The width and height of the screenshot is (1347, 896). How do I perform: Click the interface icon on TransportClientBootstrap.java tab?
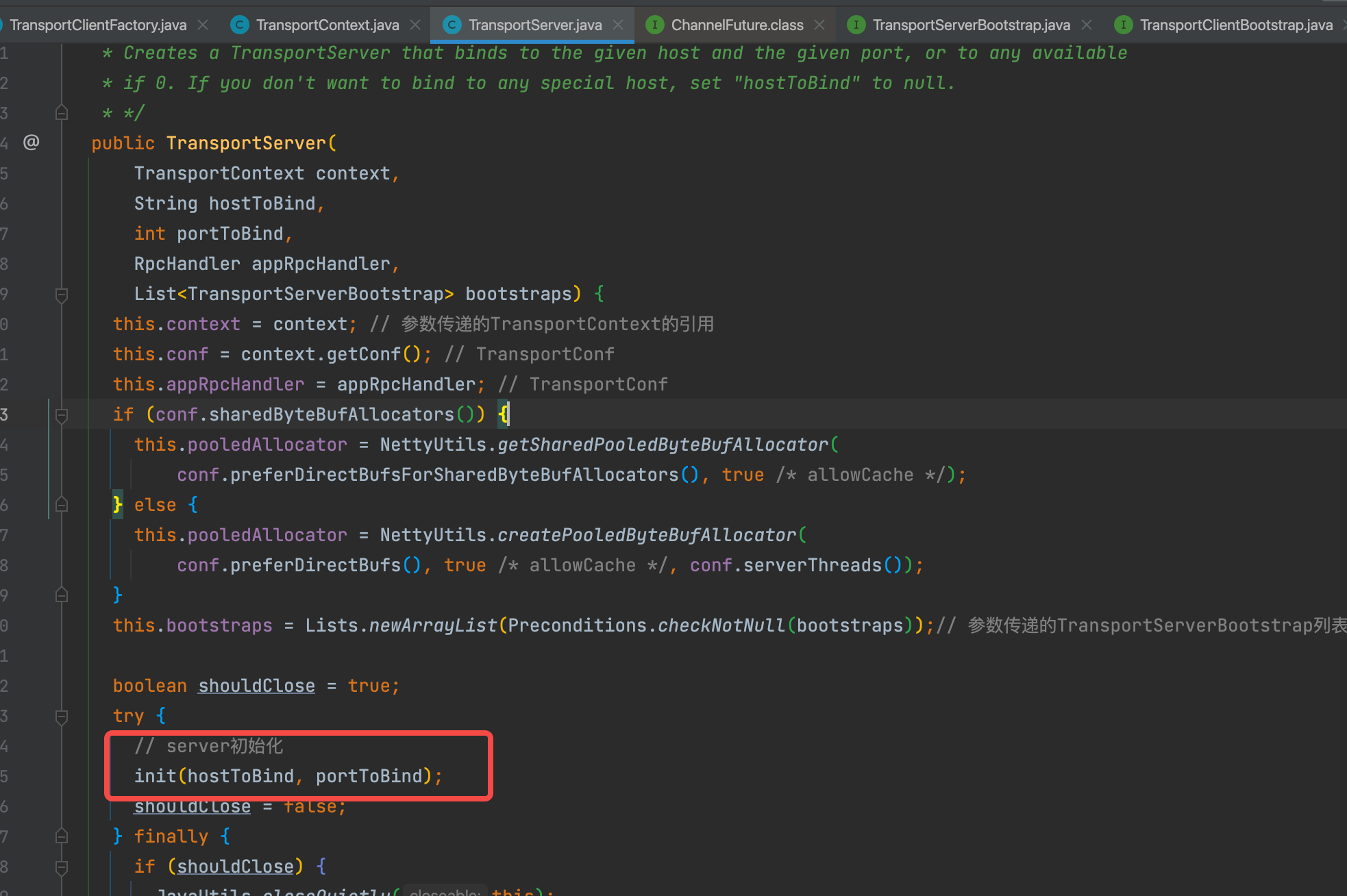[x=1123, y=25]
